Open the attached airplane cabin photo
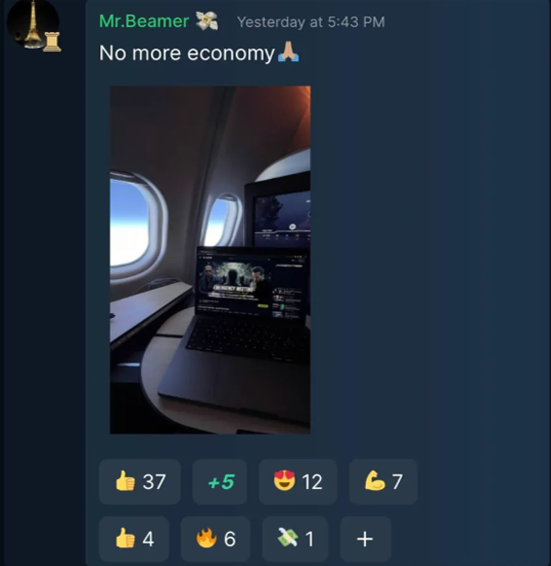Screen dimensions: 551x566 [x=210, y=260]
